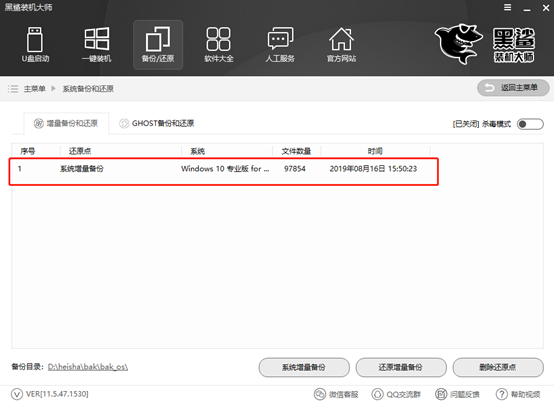
Task: Click 系统增量备份 button at bottom
Action: [304, 367]
